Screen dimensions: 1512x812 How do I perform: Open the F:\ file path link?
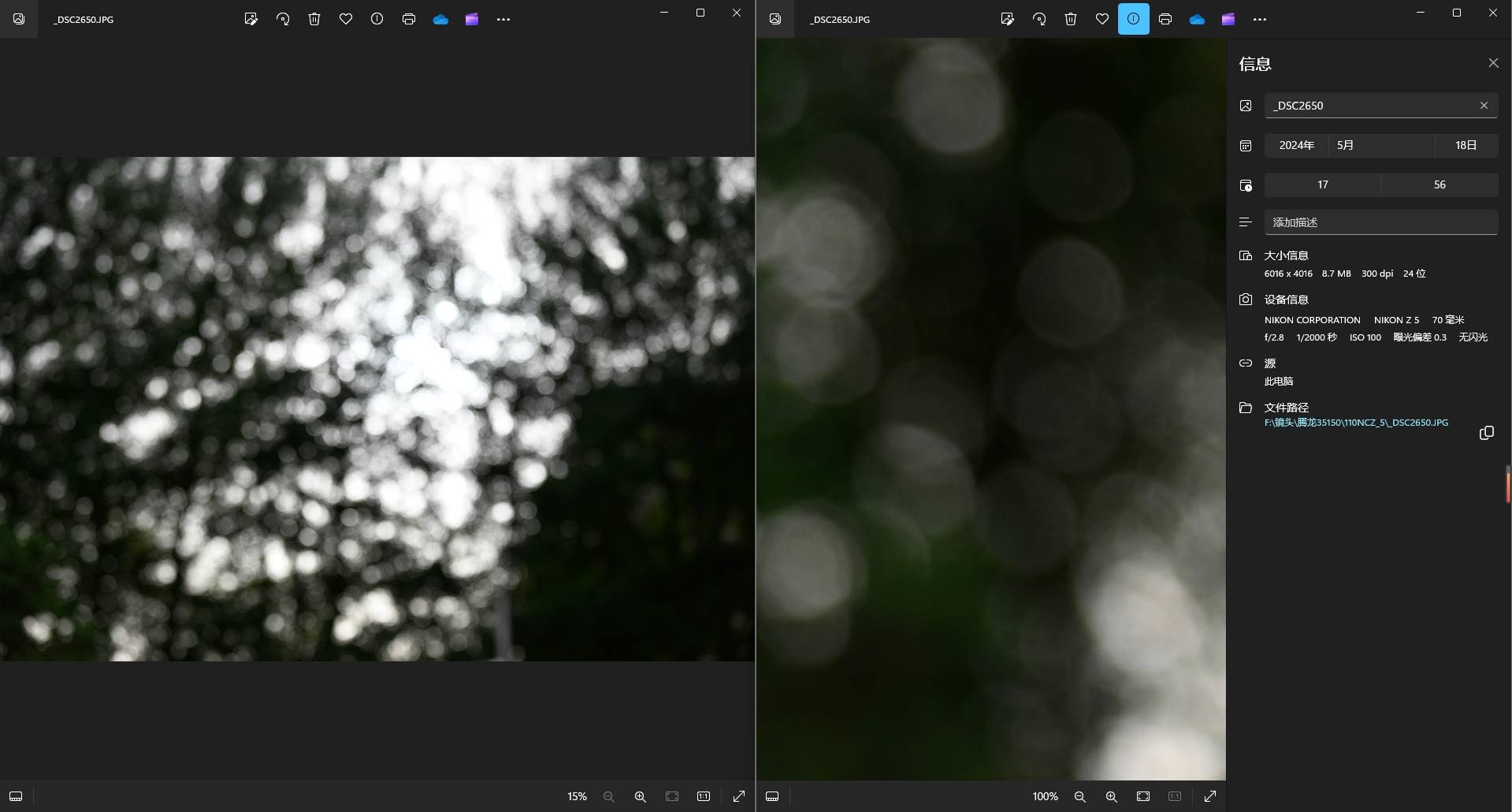(x=1356, y=423)
